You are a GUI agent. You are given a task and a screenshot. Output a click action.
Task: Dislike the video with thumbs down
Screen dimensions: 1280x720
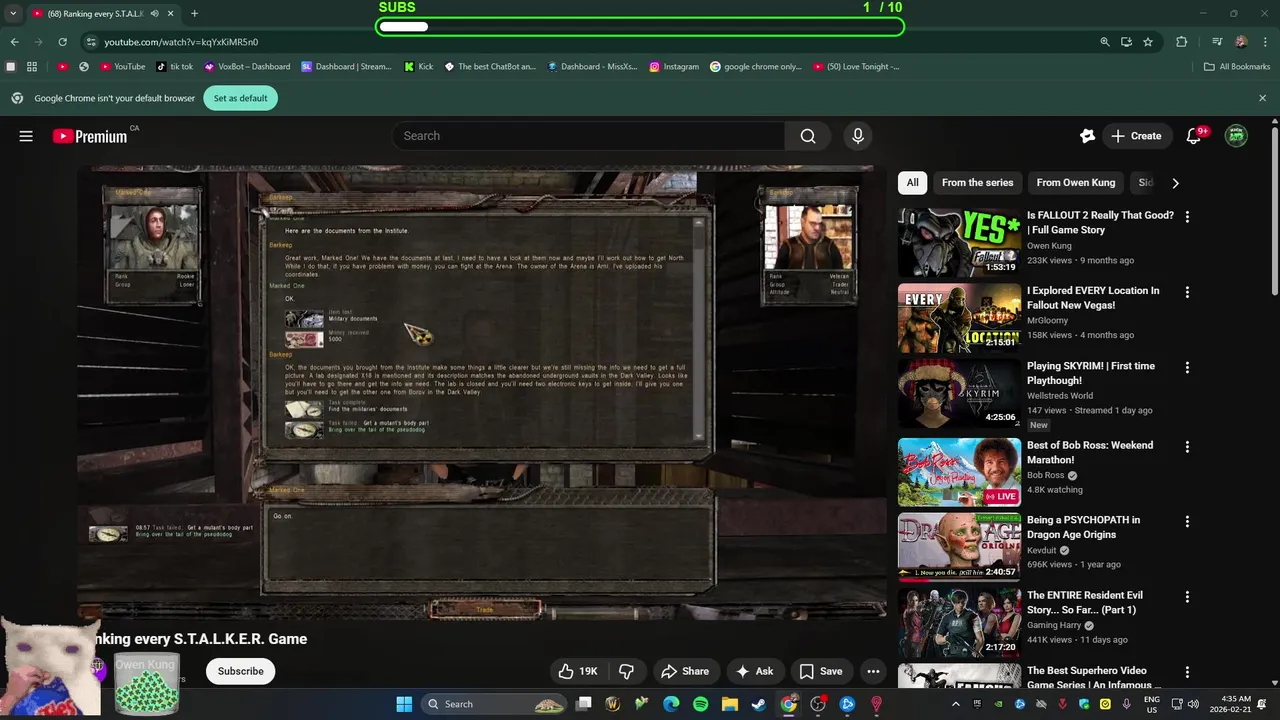[627, 671]
